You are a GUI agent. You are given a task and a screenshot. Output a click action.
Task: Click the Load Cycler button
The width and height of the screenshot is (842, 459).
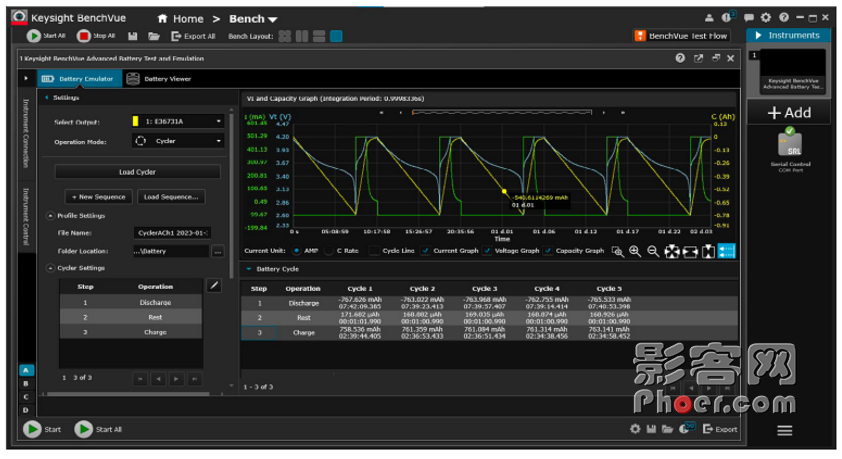tap(137, 172)
